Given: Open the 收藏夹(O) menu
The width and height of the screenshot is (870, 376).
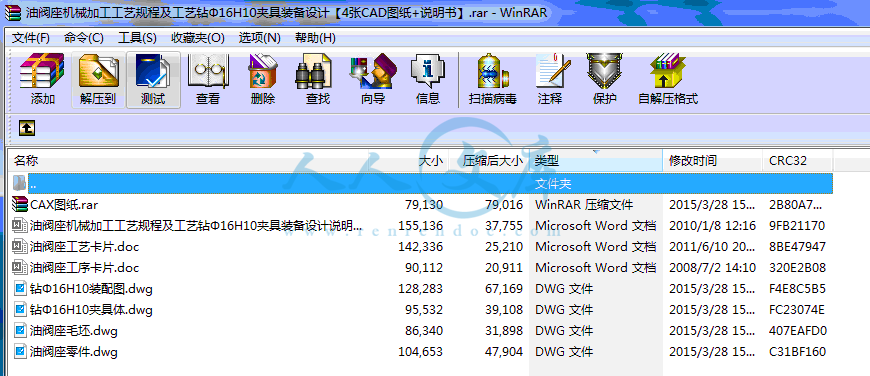Looking at the screenshot, I should (198, 38).
